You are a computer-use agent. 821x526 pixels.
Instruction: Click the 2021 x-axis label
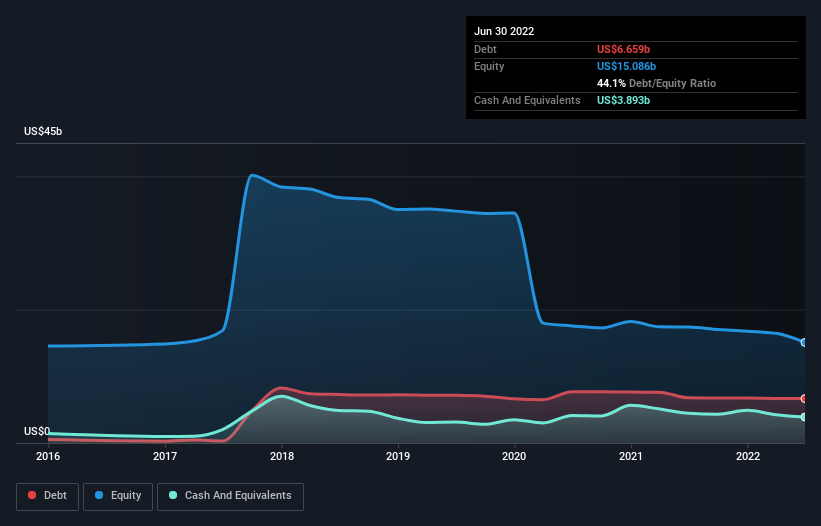[631, 456]
